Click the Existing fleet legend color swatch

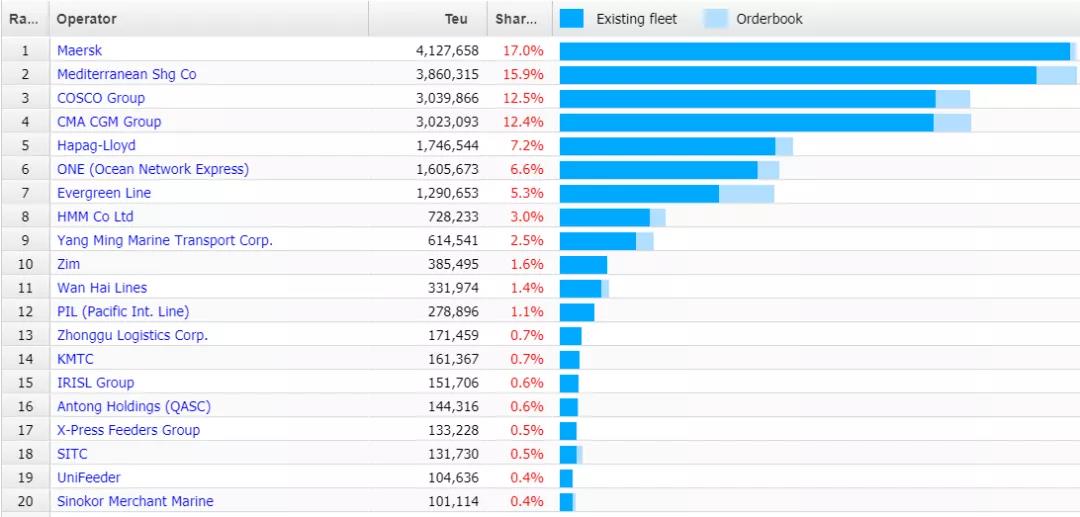(572, 19)
